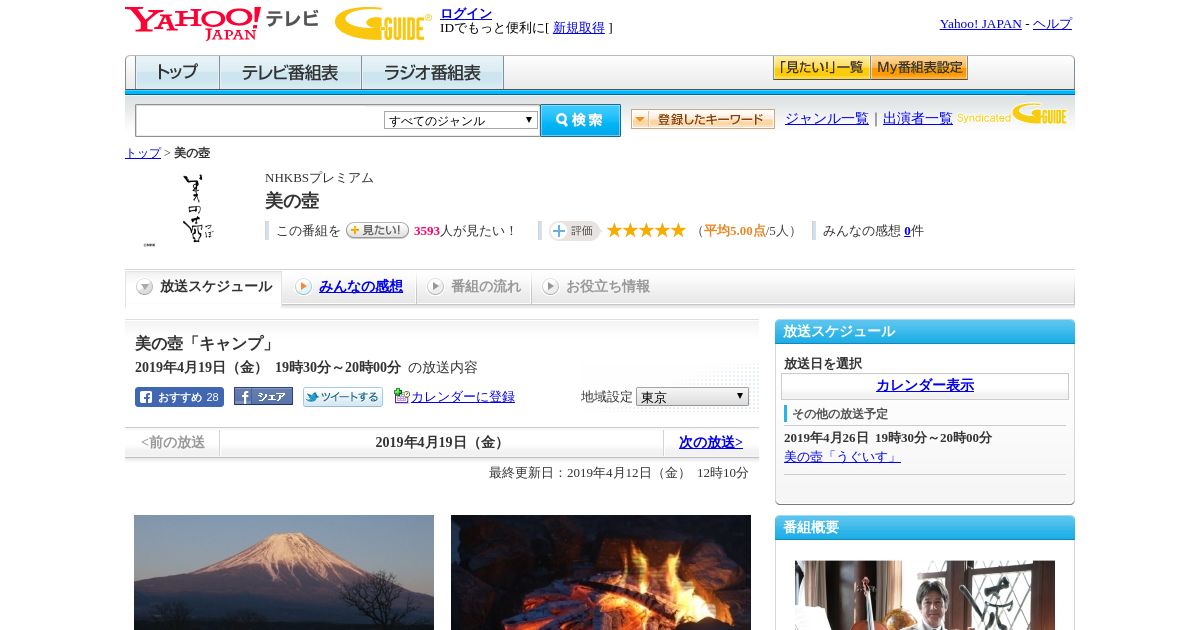1200x630 pixels.
Task: Click the 2019年4月26日 schedule time text
Action: (888, 438)
